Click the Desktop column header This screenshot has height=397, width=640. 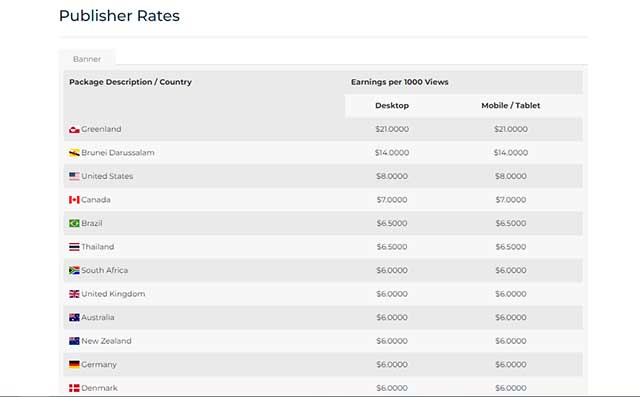click(392, 106)
